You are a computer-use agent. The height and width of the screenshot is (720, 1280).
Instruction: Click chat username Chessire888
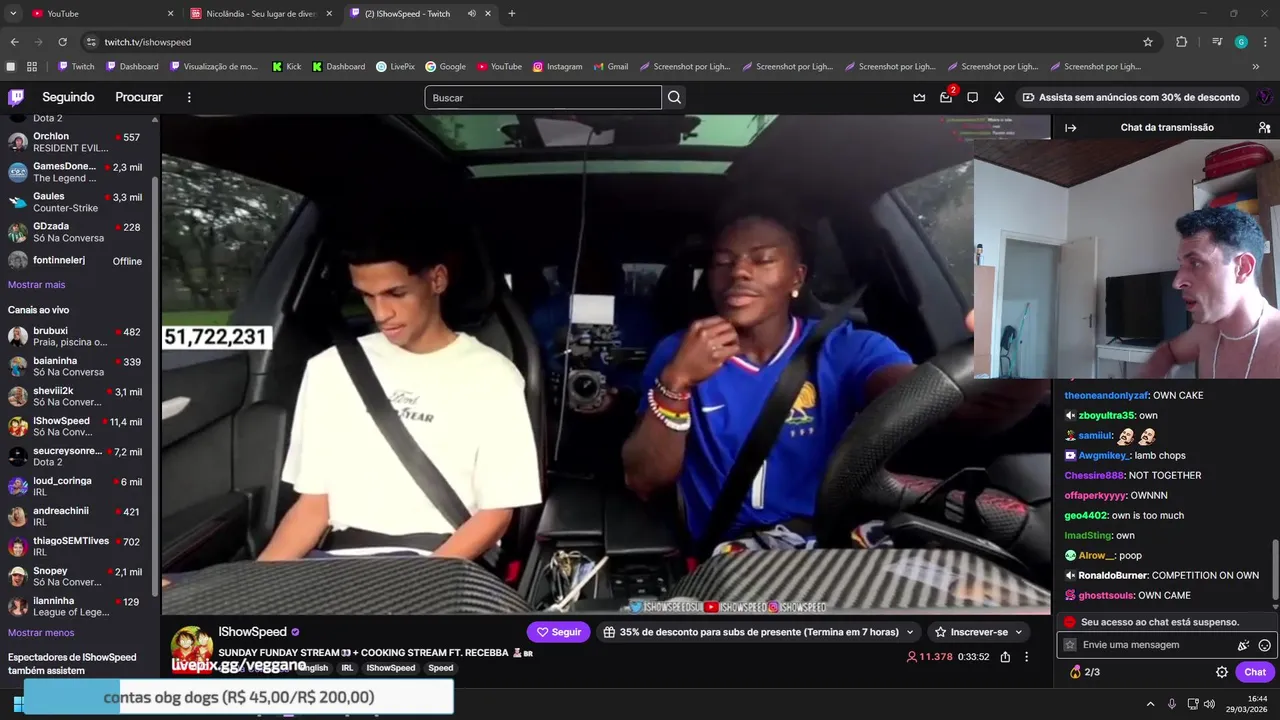1094,475
